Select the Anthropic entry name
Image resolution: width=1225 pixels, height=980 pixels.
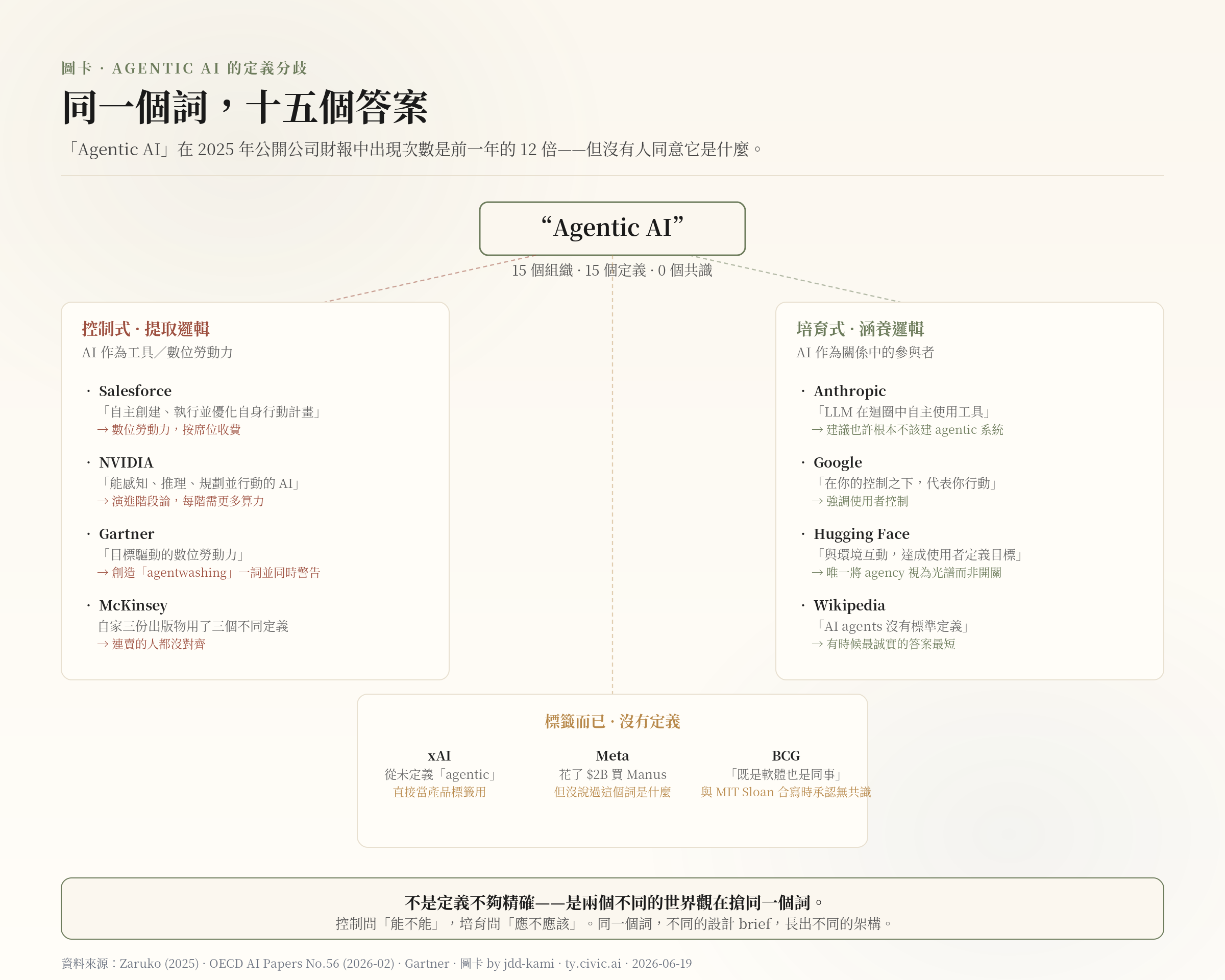[x=849, y=391]
